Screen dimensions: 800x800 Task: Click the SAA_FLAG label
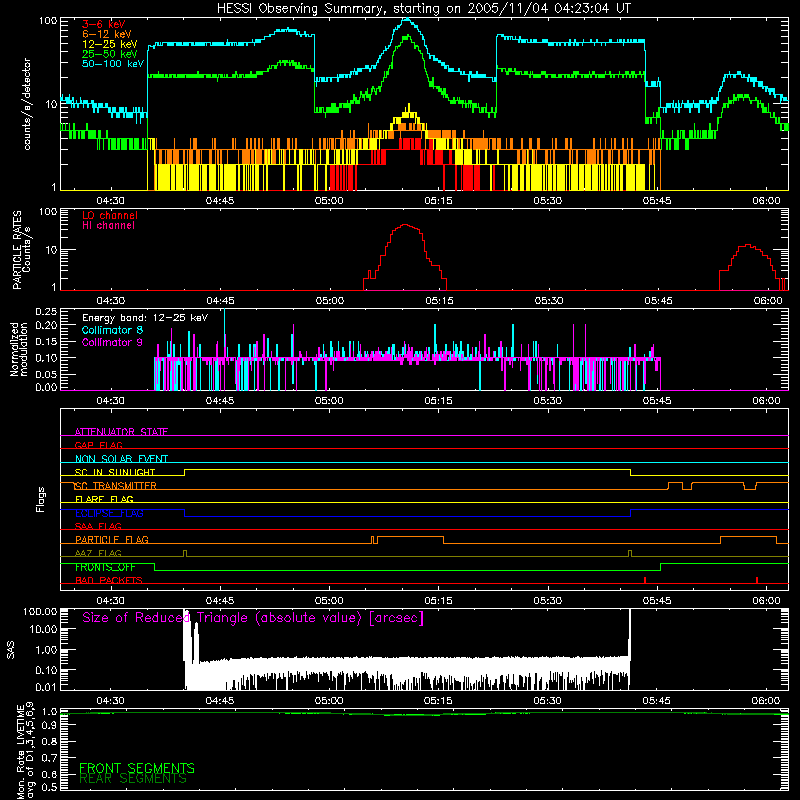(98, 526)
